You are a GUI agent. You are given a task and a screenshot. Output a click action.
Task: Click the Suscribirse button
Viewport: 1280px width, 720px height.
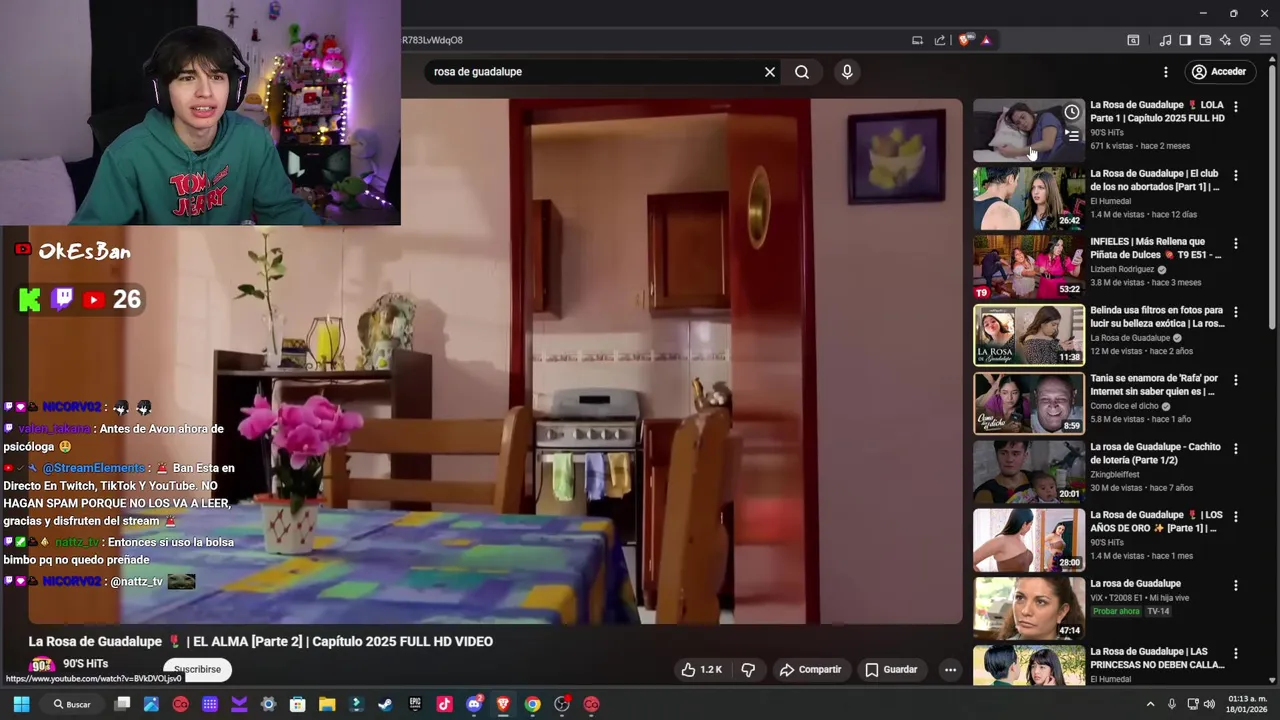coord(197,669)
